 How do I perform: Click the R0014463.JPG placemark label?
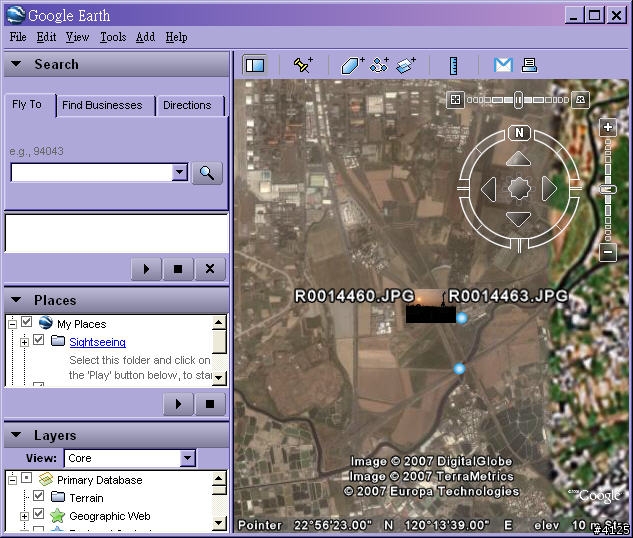(x=508, y=296)
